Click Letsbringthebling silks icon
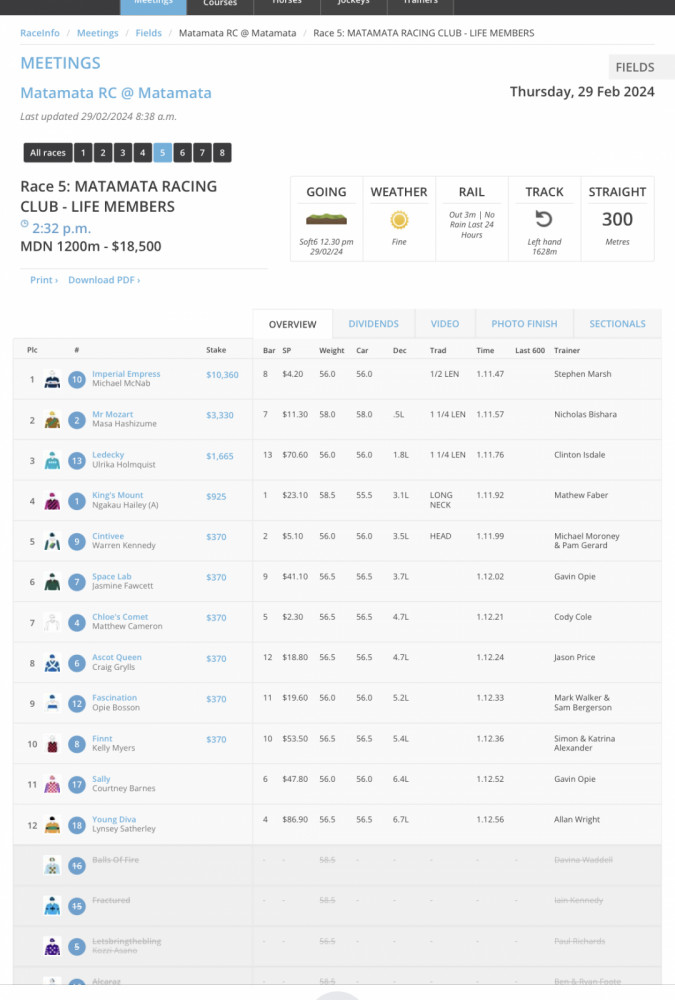 pyautogui.click(x=52, y=946)
